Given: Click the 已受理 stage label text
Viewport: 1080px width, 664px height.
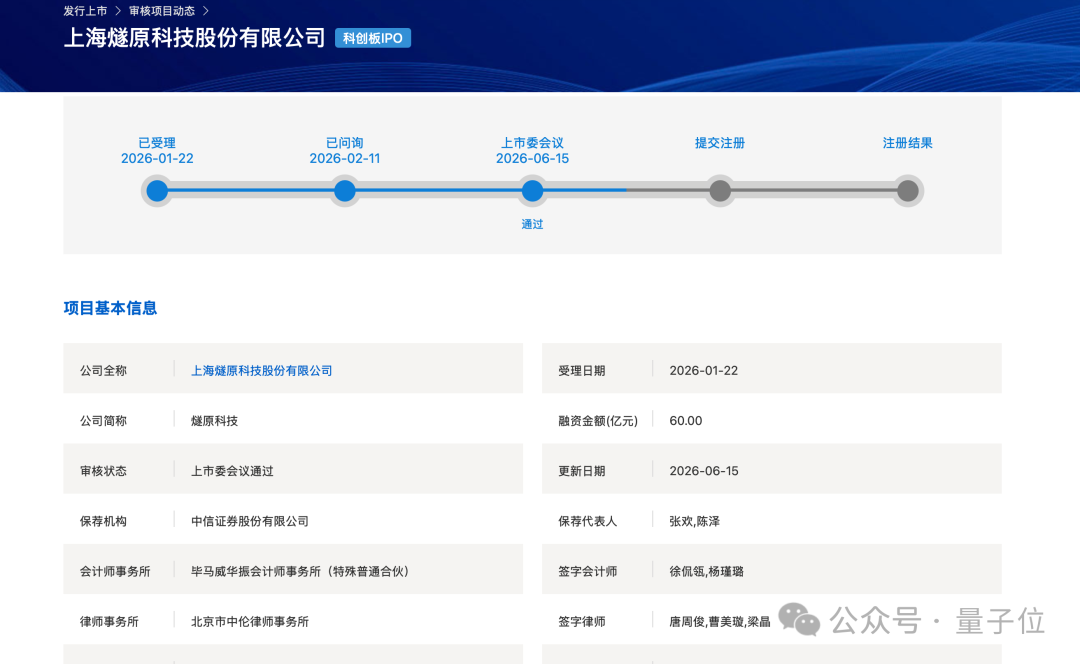Looking at the screenshot, I should [157, 143].
